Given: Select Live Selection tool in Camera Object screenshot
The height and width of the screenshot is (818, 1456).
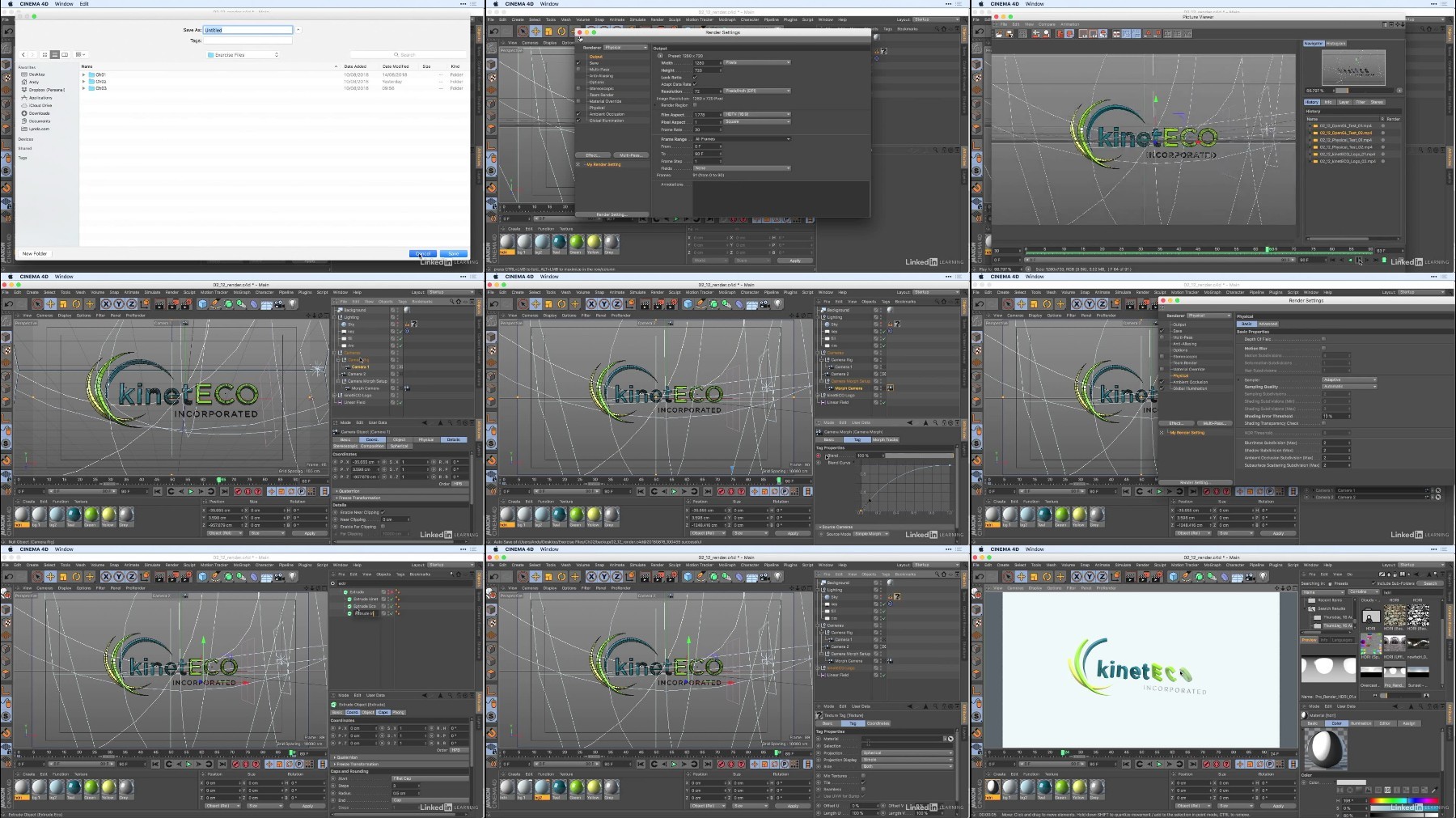Looking at the screenshot, I should coord(37,304).
